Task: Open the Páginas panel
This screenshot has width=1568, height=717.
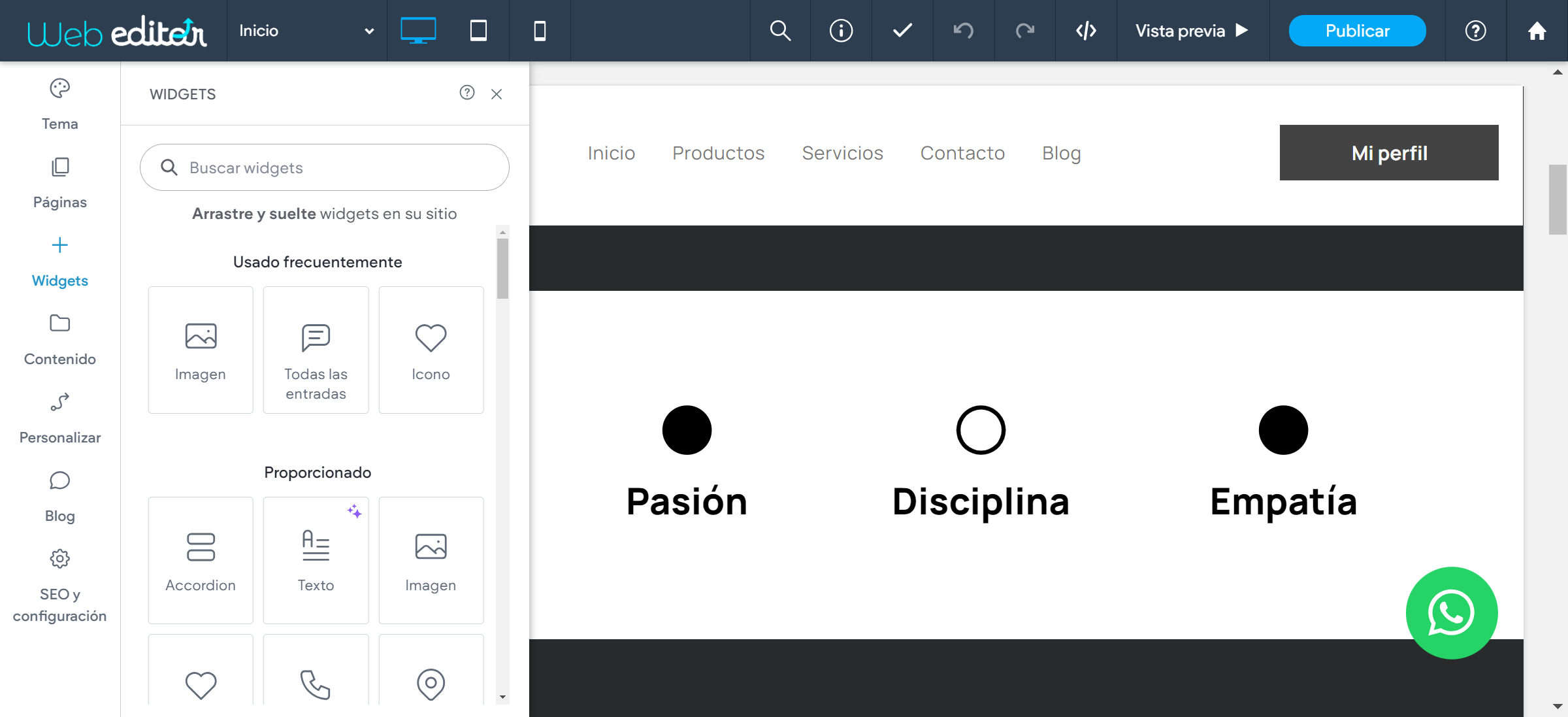Action: (x=59, y=183)
